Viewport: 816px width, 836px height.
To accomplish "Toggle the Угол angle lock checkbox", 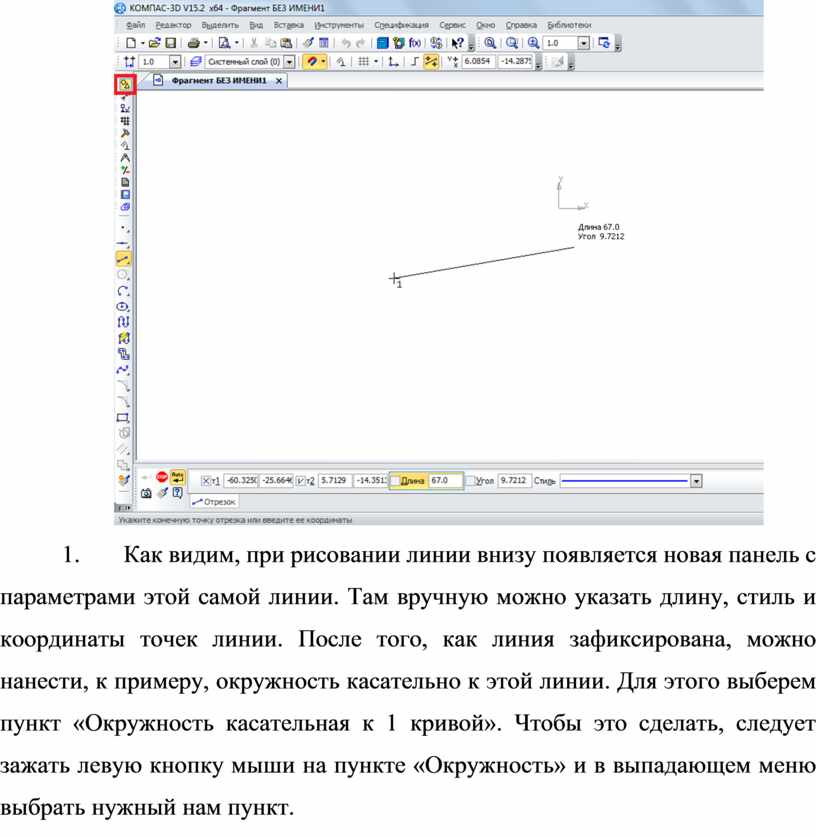I will pyautogui.click(x=471, y=481).
